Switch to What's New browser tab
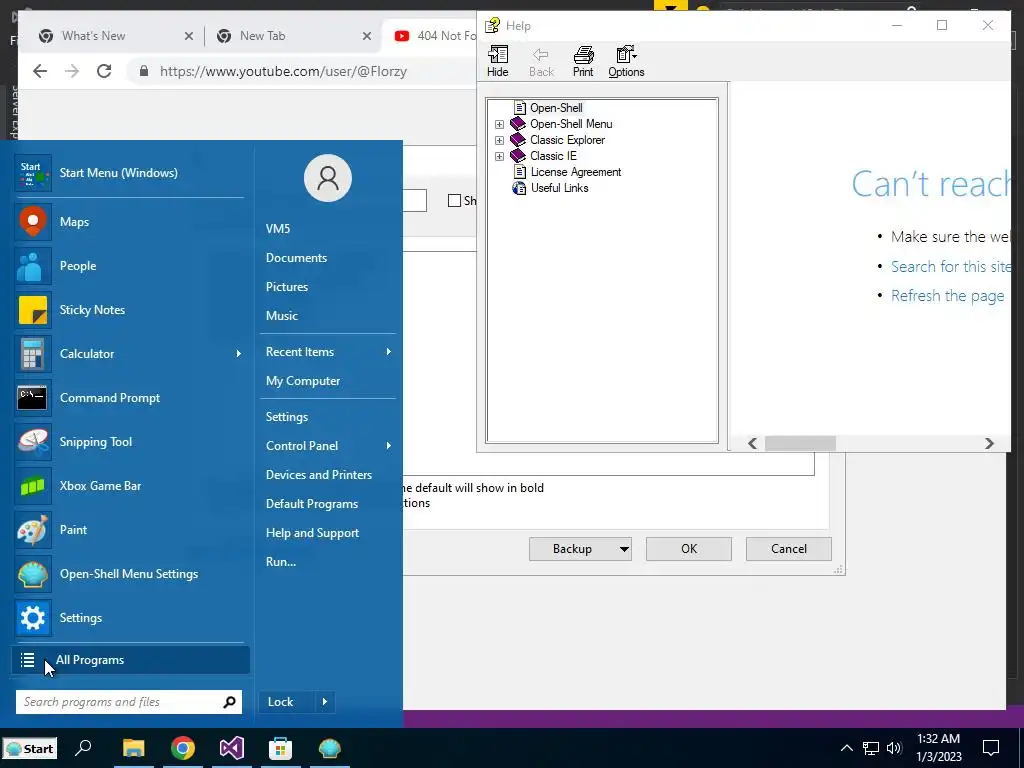The height and width of the screenshot is (768, 1024). [x=116, y=36]
